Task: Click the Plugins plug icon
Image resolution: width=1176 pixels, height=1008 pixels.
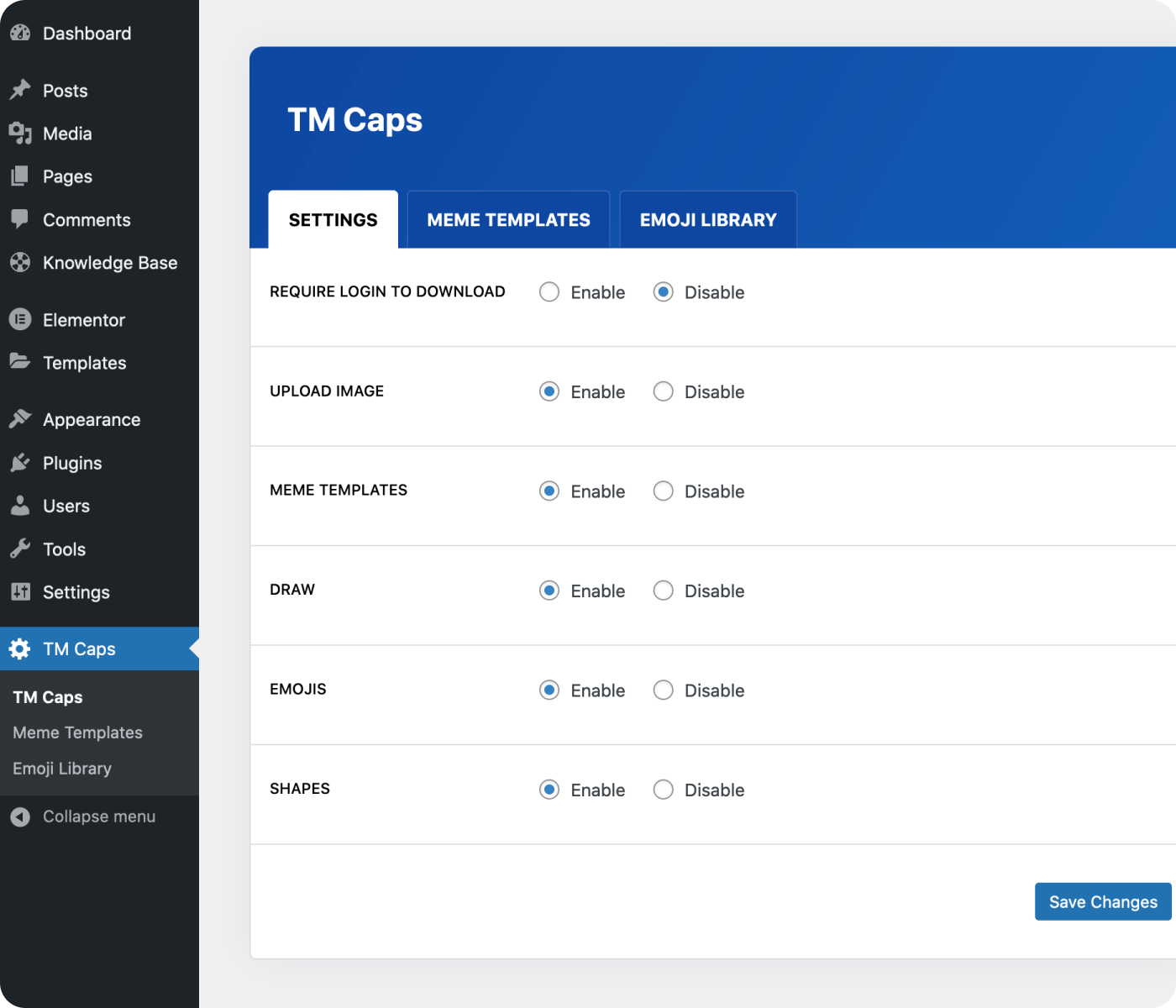Action: coord(20,463)
